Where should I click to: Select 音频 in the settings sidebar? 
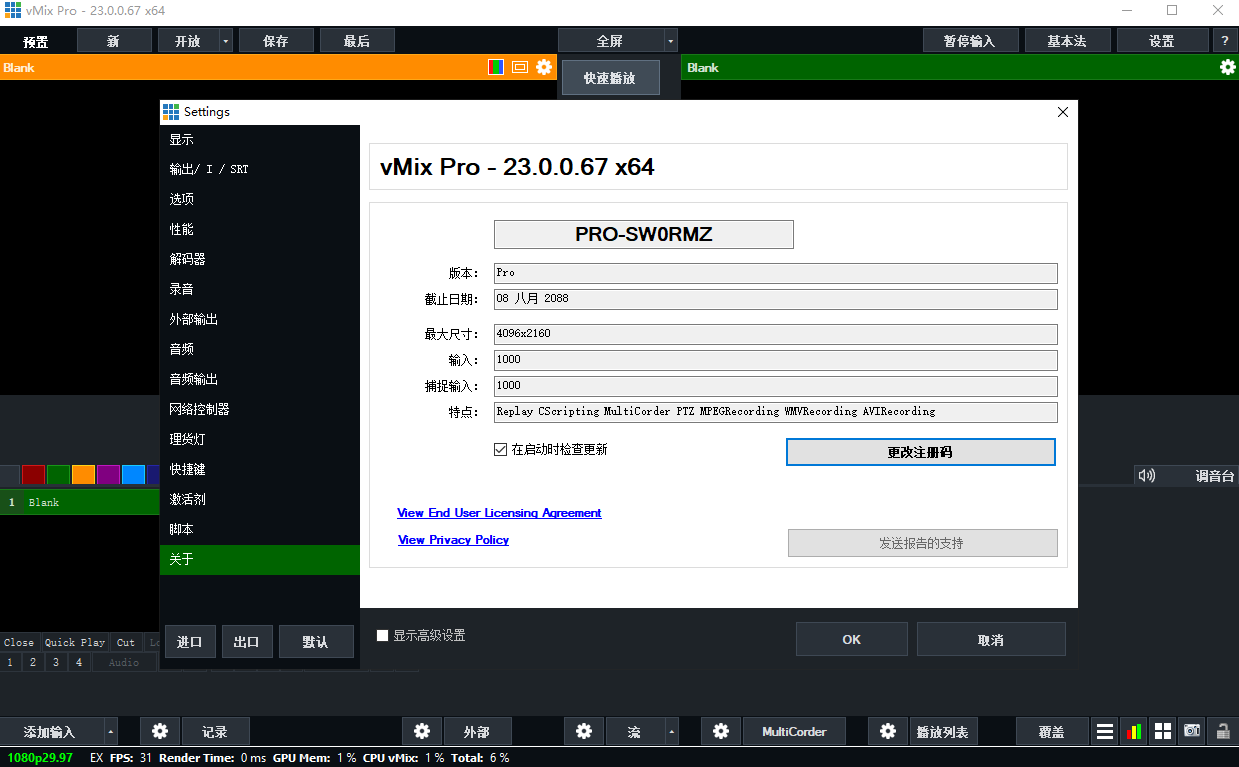(x=181, y=349)
